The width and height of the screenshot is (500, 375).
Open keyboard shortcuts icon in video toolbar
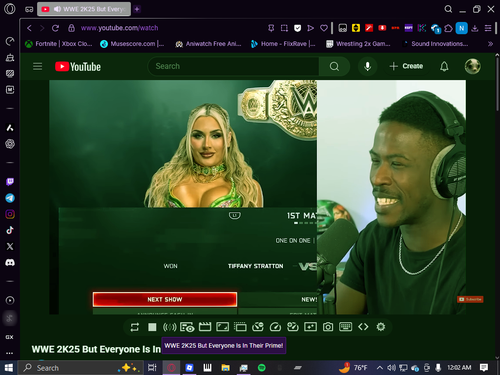tap(345, 327)
